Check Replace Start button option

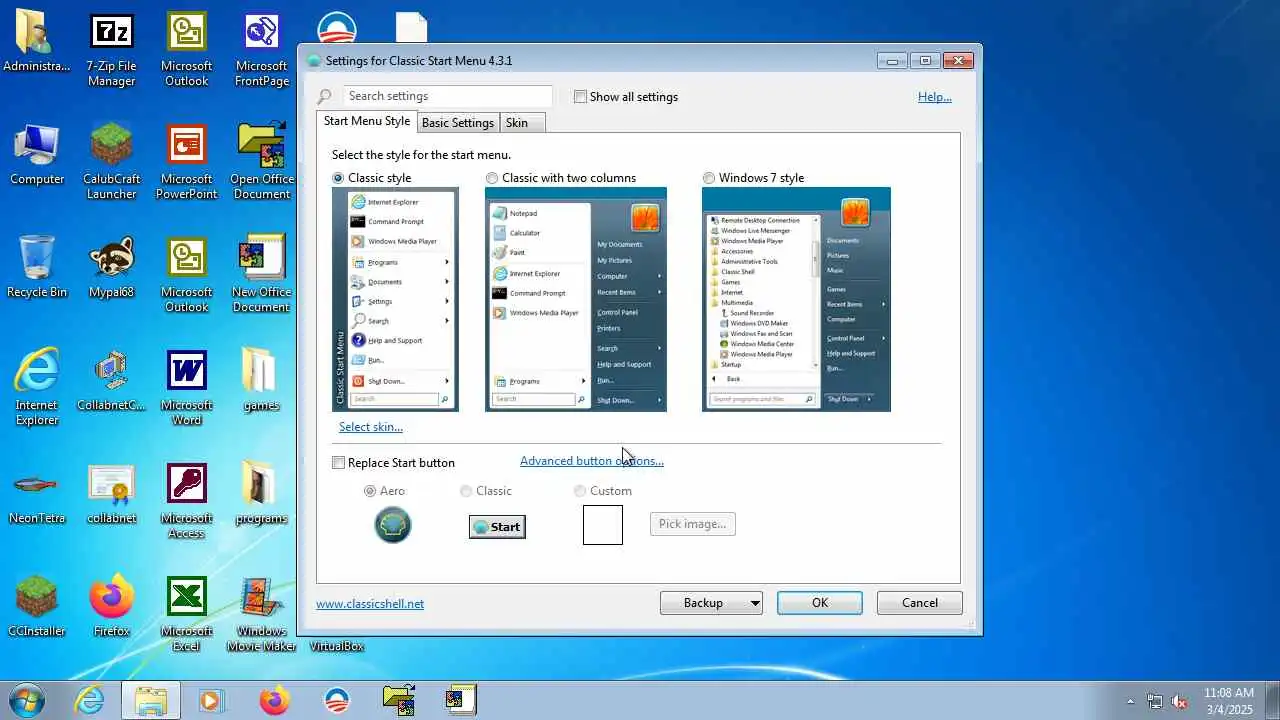click(338, 463)
